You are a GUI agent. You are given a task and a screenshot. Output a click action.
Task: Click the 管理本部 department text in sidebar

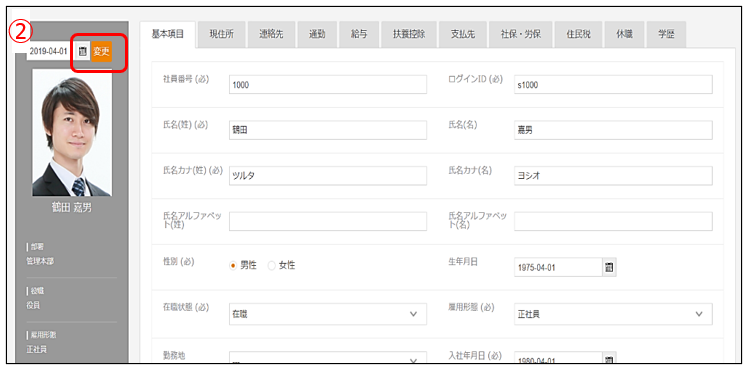click(x=40, y=260)
